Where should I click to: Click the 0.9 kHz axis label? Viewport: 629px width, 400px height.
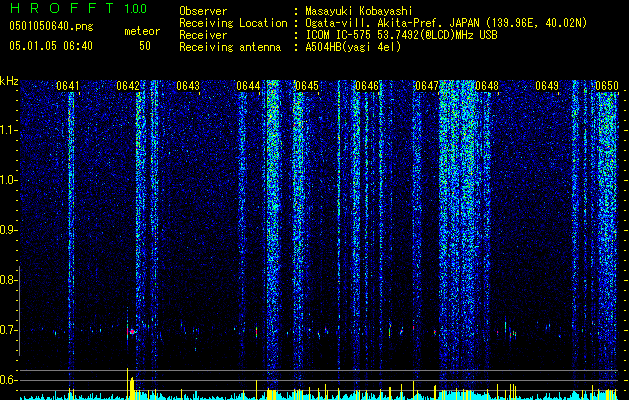[x=7, y=230]
